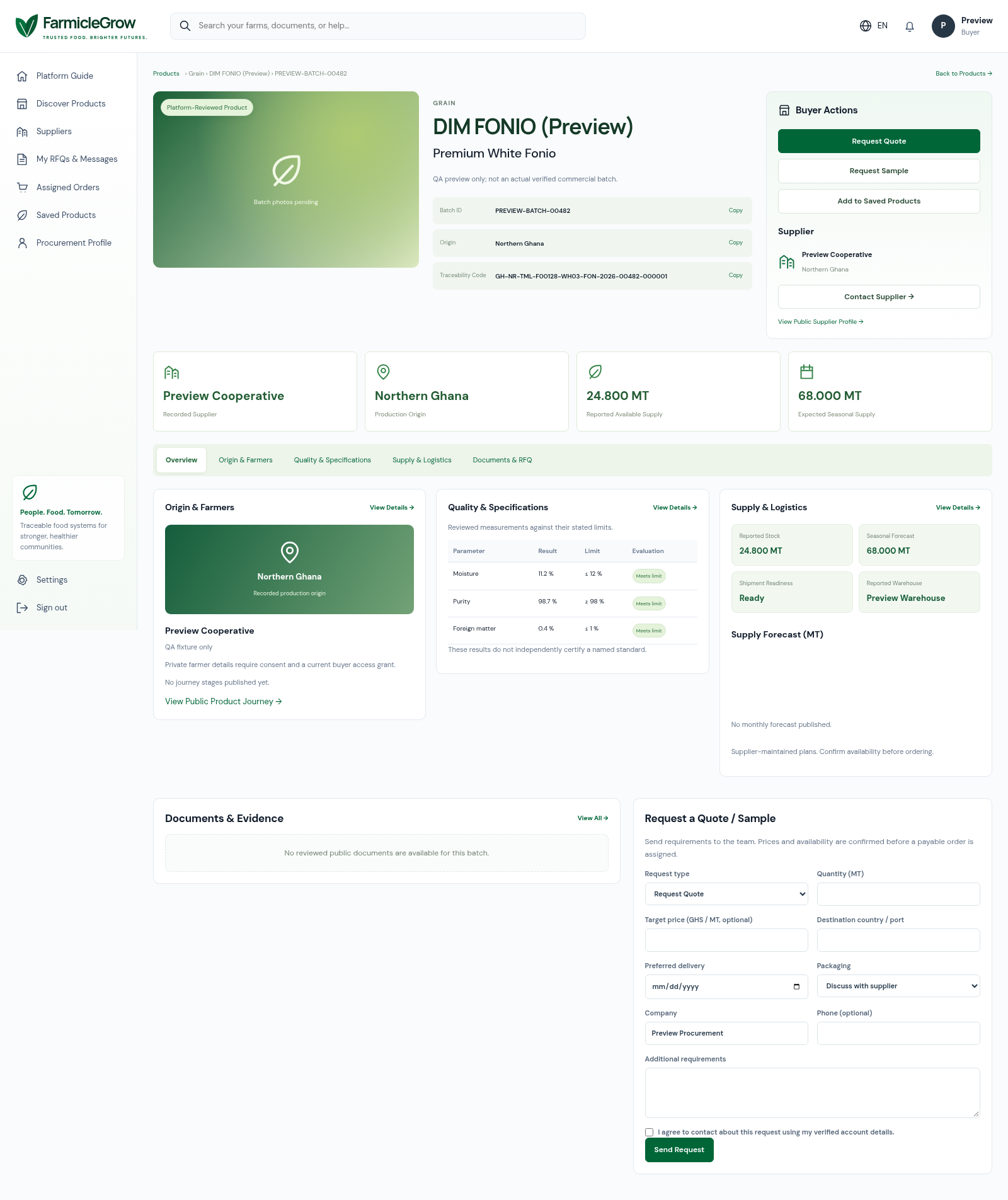Click leaf icon in People. Food. Tomorrow. card
The height and width of the screenshot is (1200, 1008).
(x=30, y=492)
